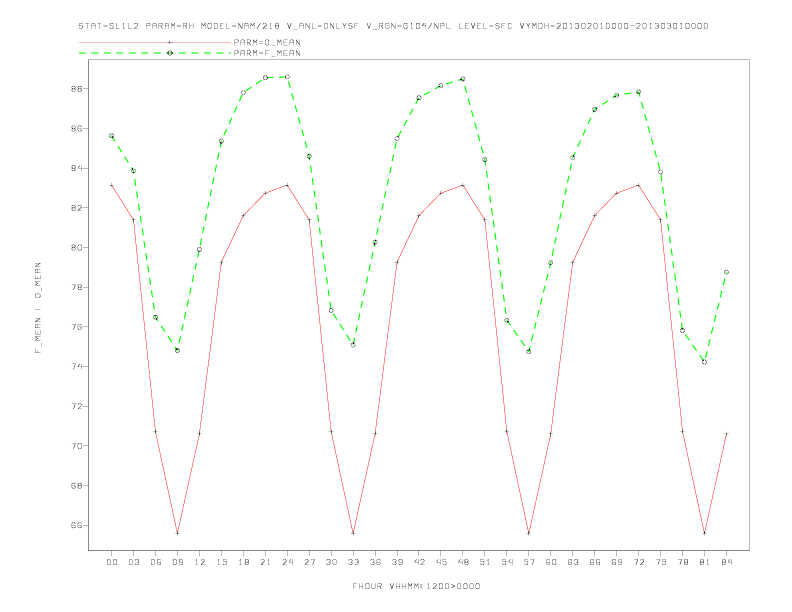Select the O_MEAN minimum marker at hour 57
Screen dimensions: 792x612
529,533
